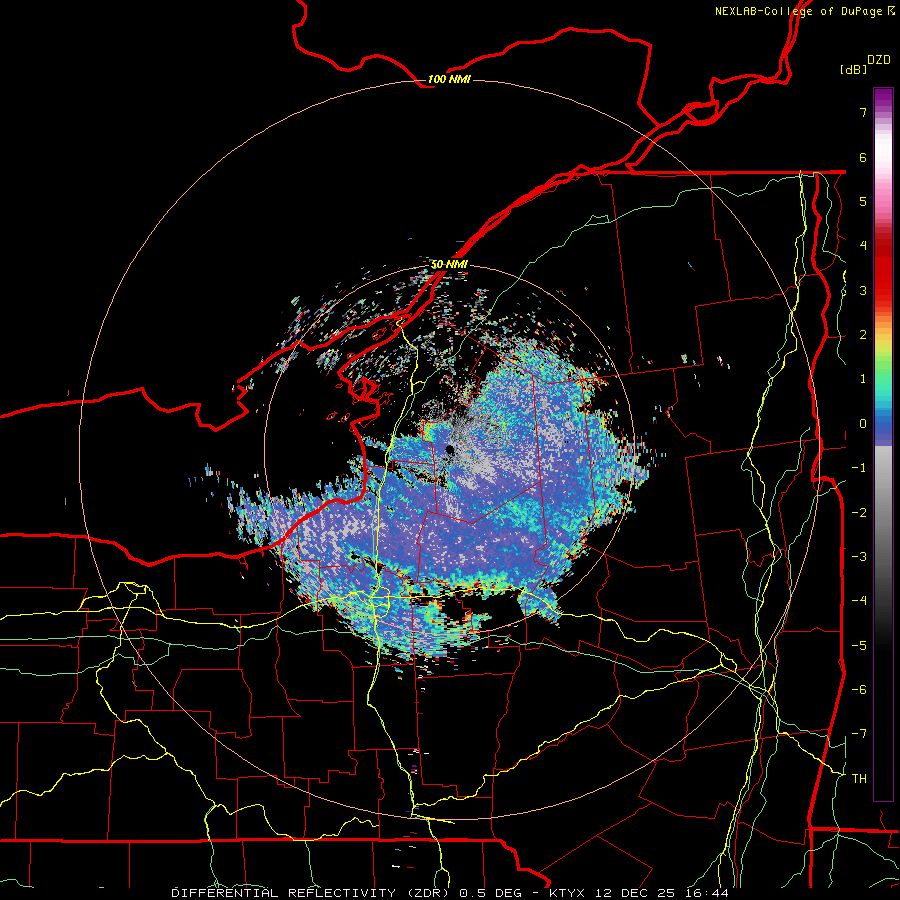Click the -3 value on the color scale

pyautogui.click(x=859, y=557)
